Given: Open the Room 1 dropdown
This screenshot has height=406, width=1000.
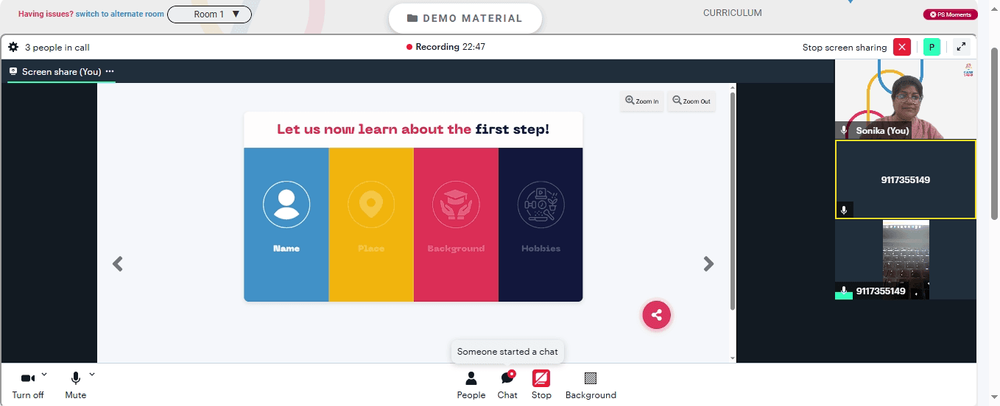Looking at the screenshot, I should [x=209, y=14].
